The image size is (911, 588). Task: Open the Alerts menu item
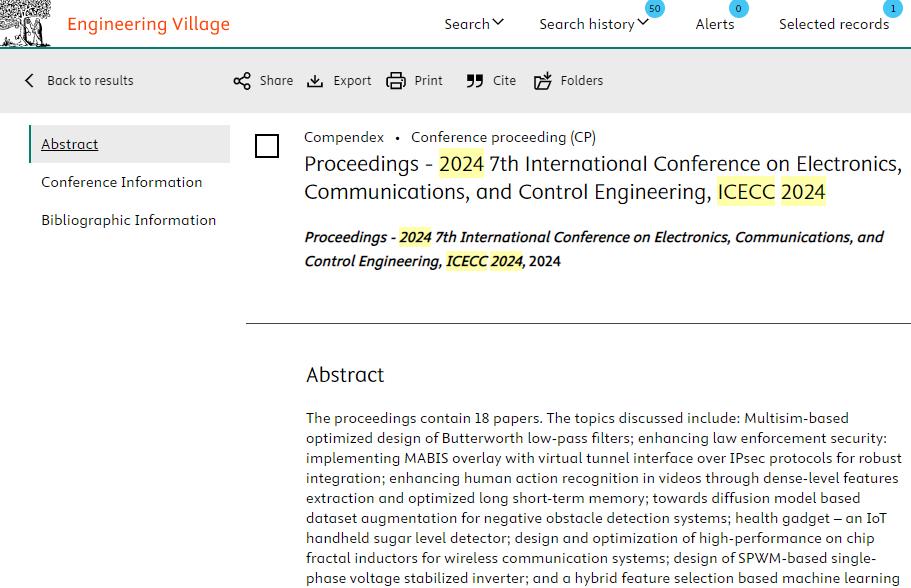click(x=715, y=24)
